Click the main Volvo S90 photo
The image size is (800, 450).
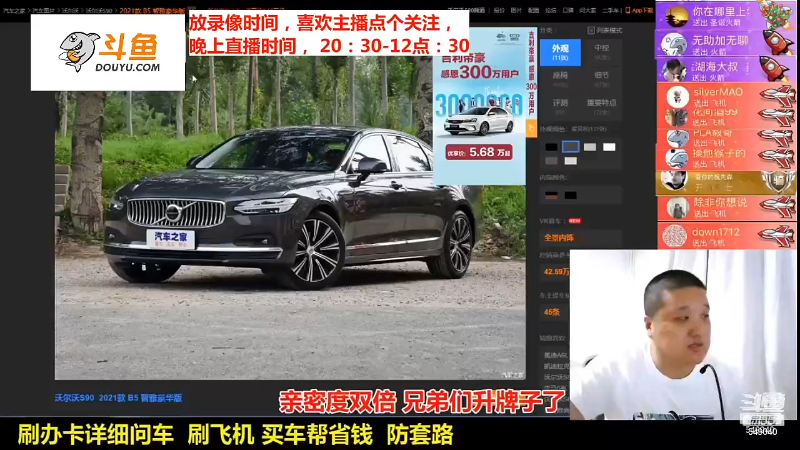click(290, 218)
